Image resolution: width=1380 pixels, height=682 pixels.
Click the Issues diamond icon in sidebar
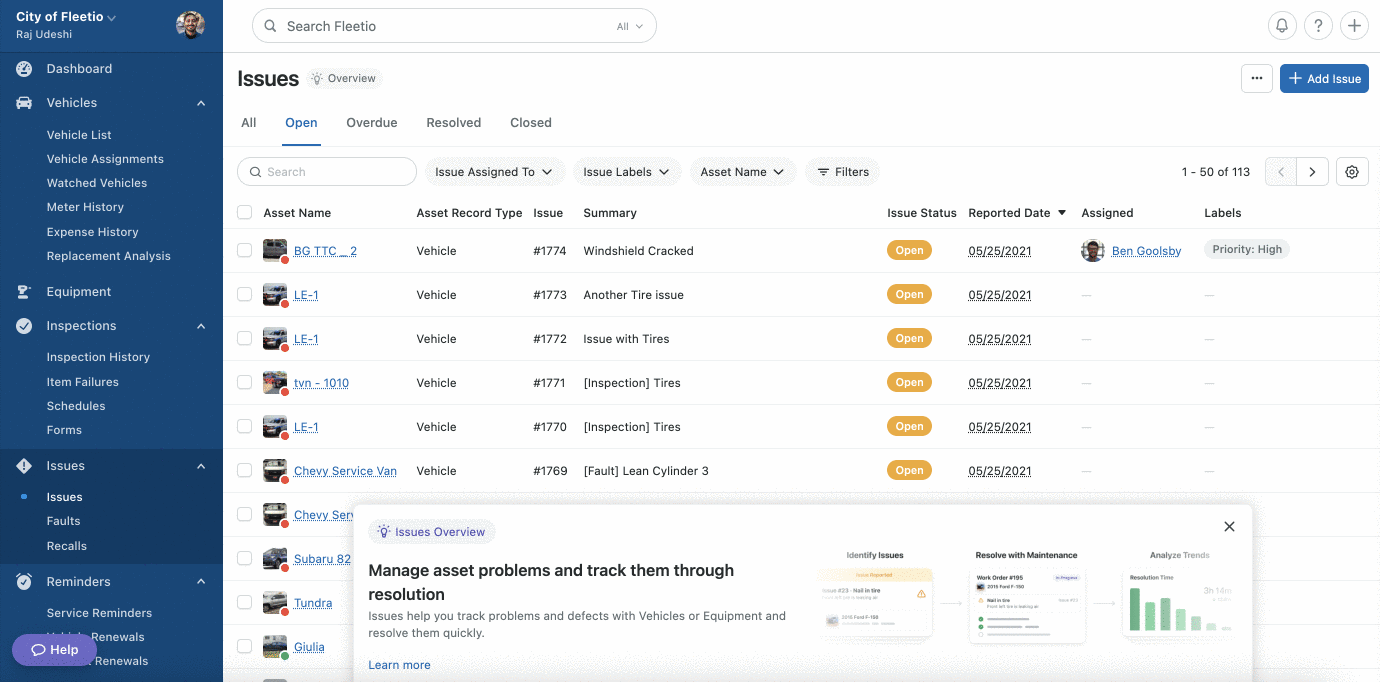point(24,466)
